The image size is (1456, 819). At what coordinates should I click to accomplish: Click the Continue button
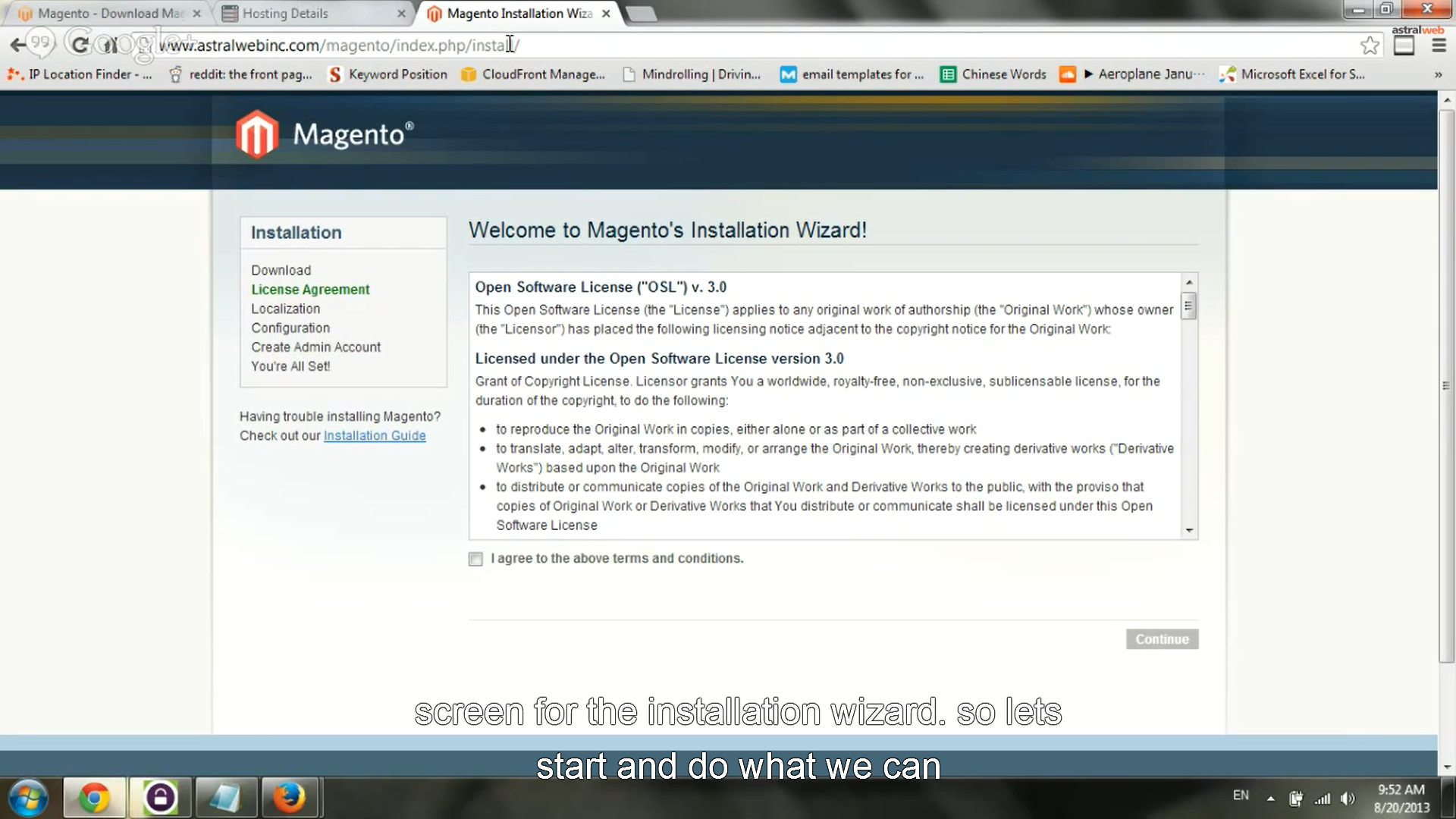(1162, 639)
